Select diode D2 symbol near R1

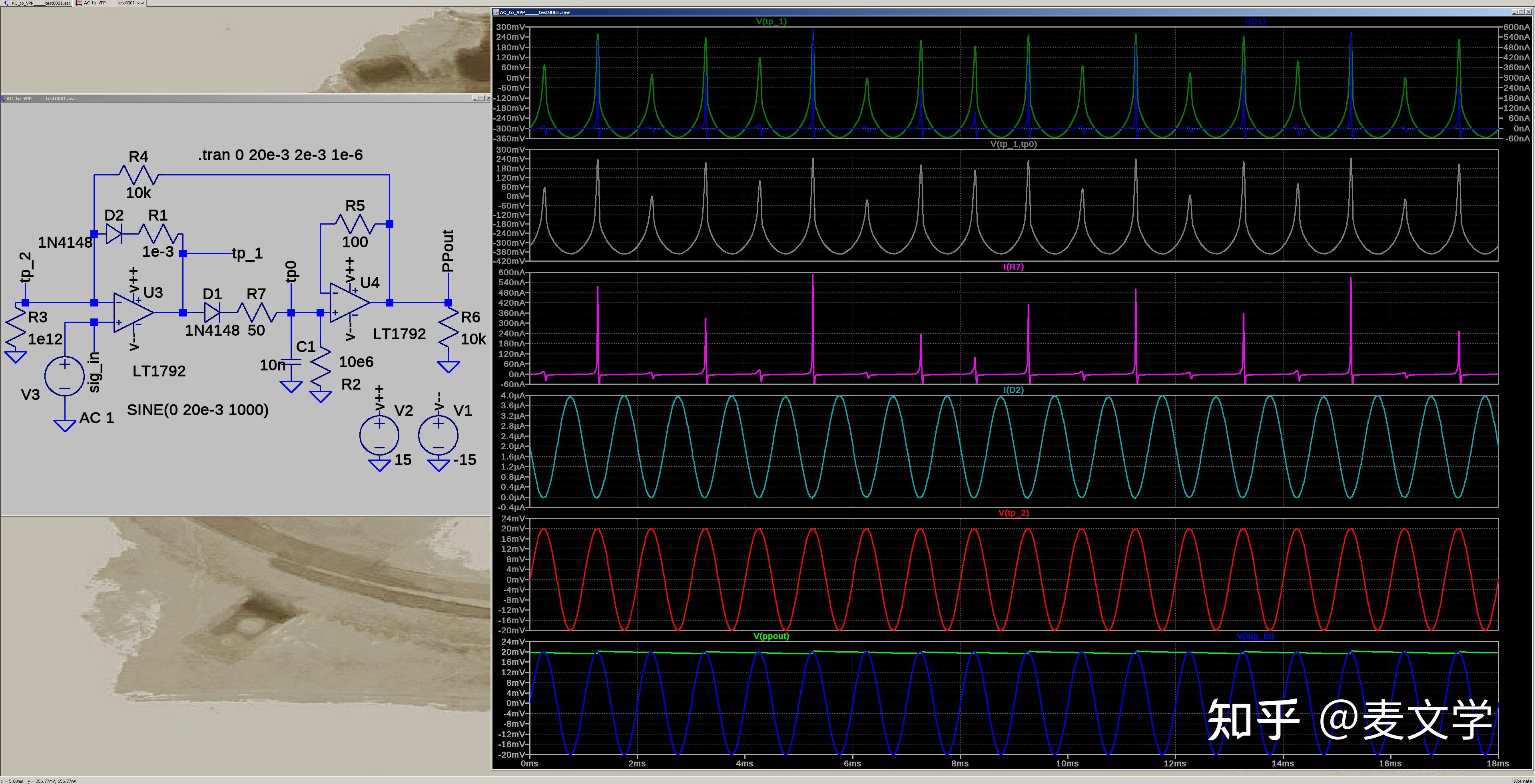(114, 233)
